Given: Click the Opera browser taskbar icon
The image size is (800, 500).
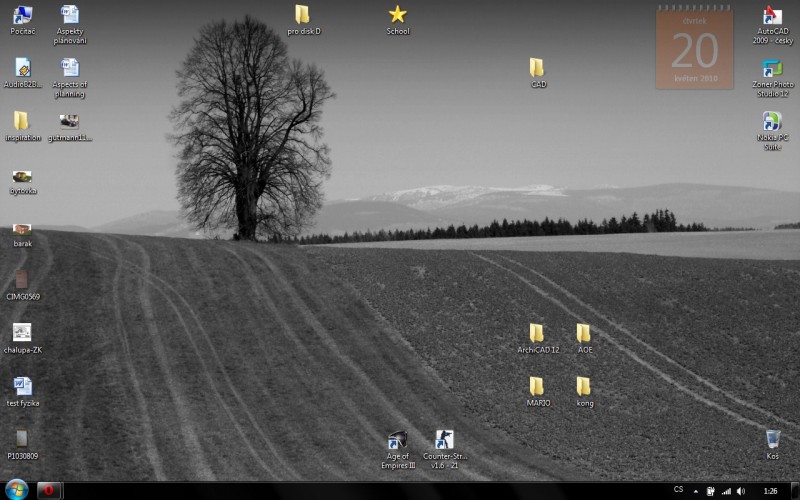Looking at the screenshot, I should [x=47, y=490].
